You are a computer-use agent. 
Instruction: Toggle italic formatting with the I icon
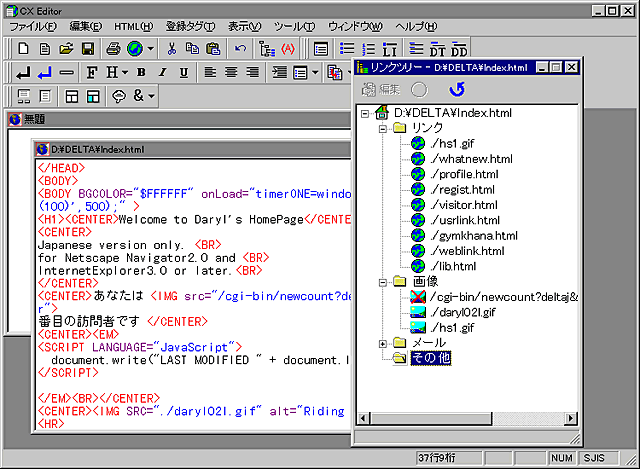click(163, 73)
